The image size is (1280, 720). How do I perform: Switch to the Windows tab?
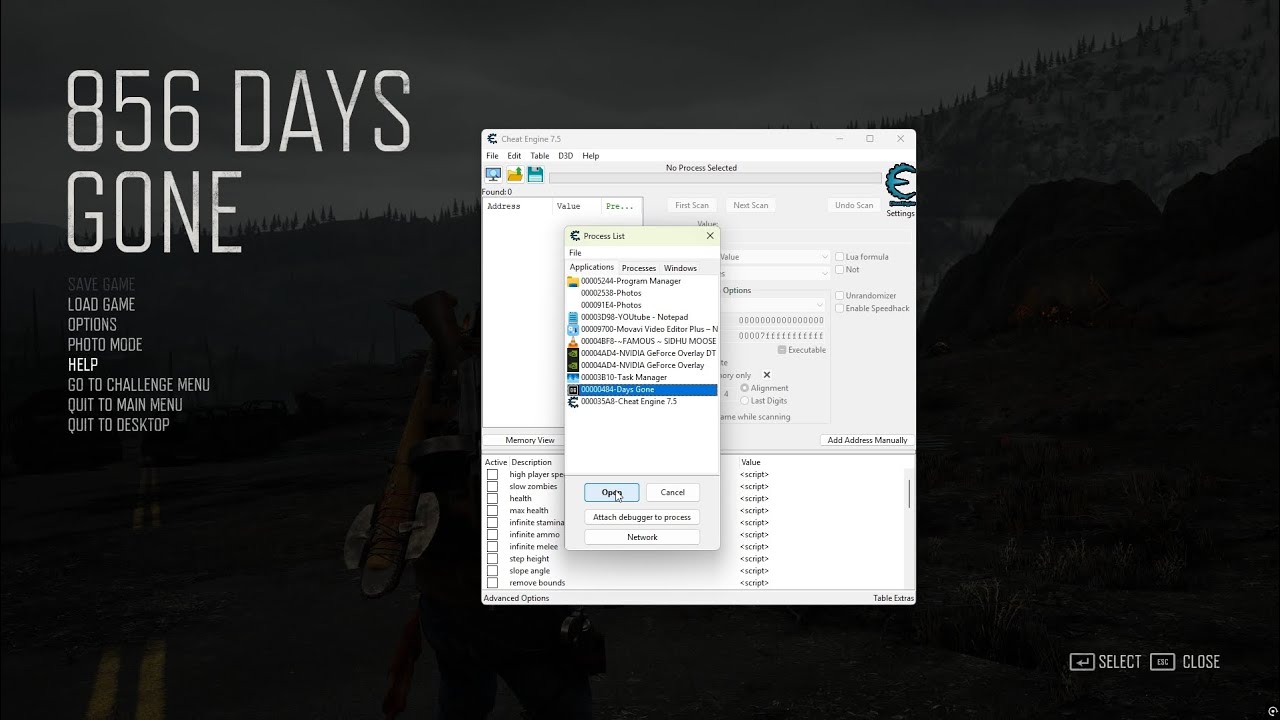pos(680,268)
